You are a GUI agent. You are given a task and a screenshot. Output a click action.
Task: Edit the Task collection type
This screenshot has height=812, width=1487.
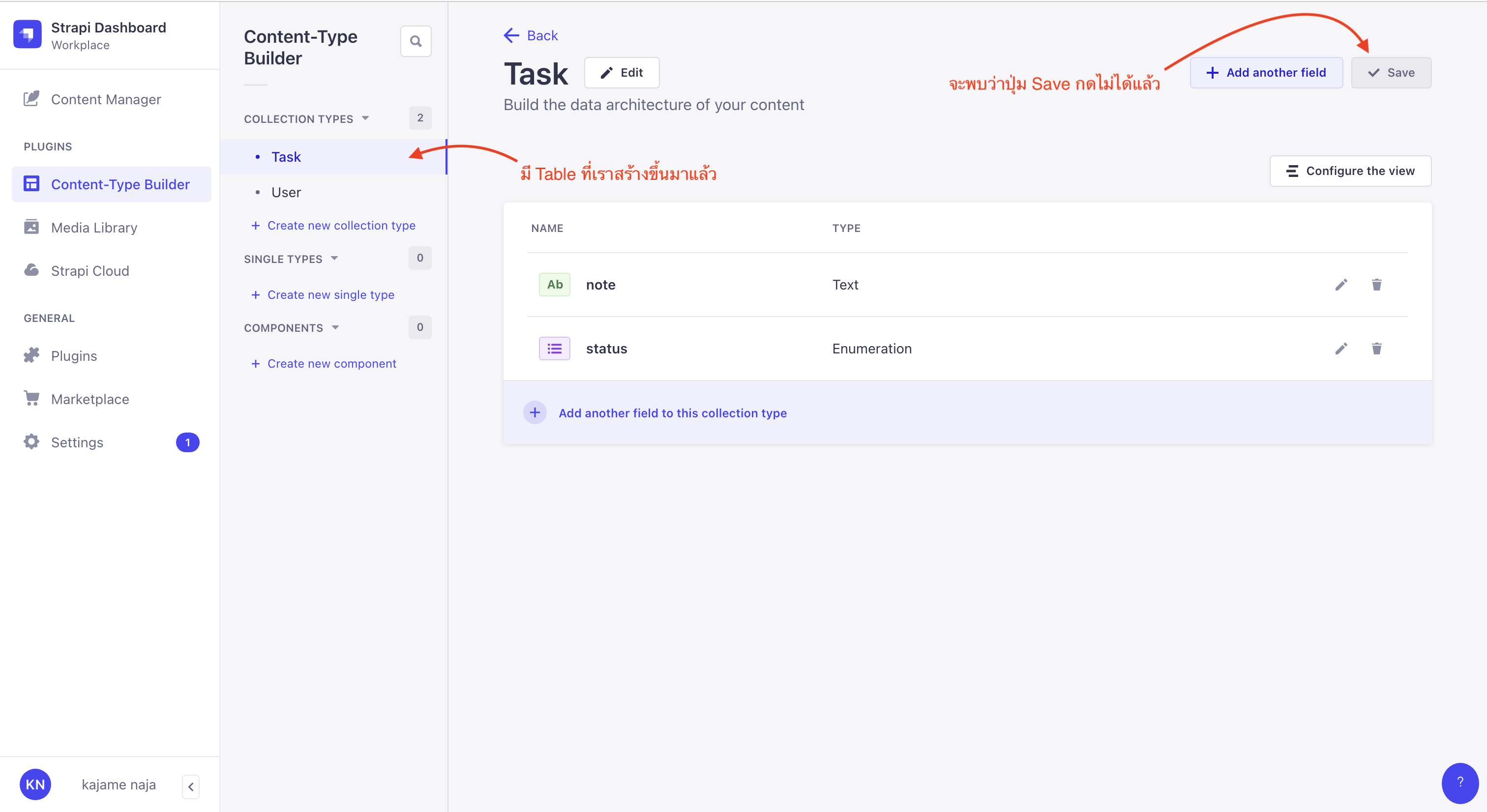[622, 73]
